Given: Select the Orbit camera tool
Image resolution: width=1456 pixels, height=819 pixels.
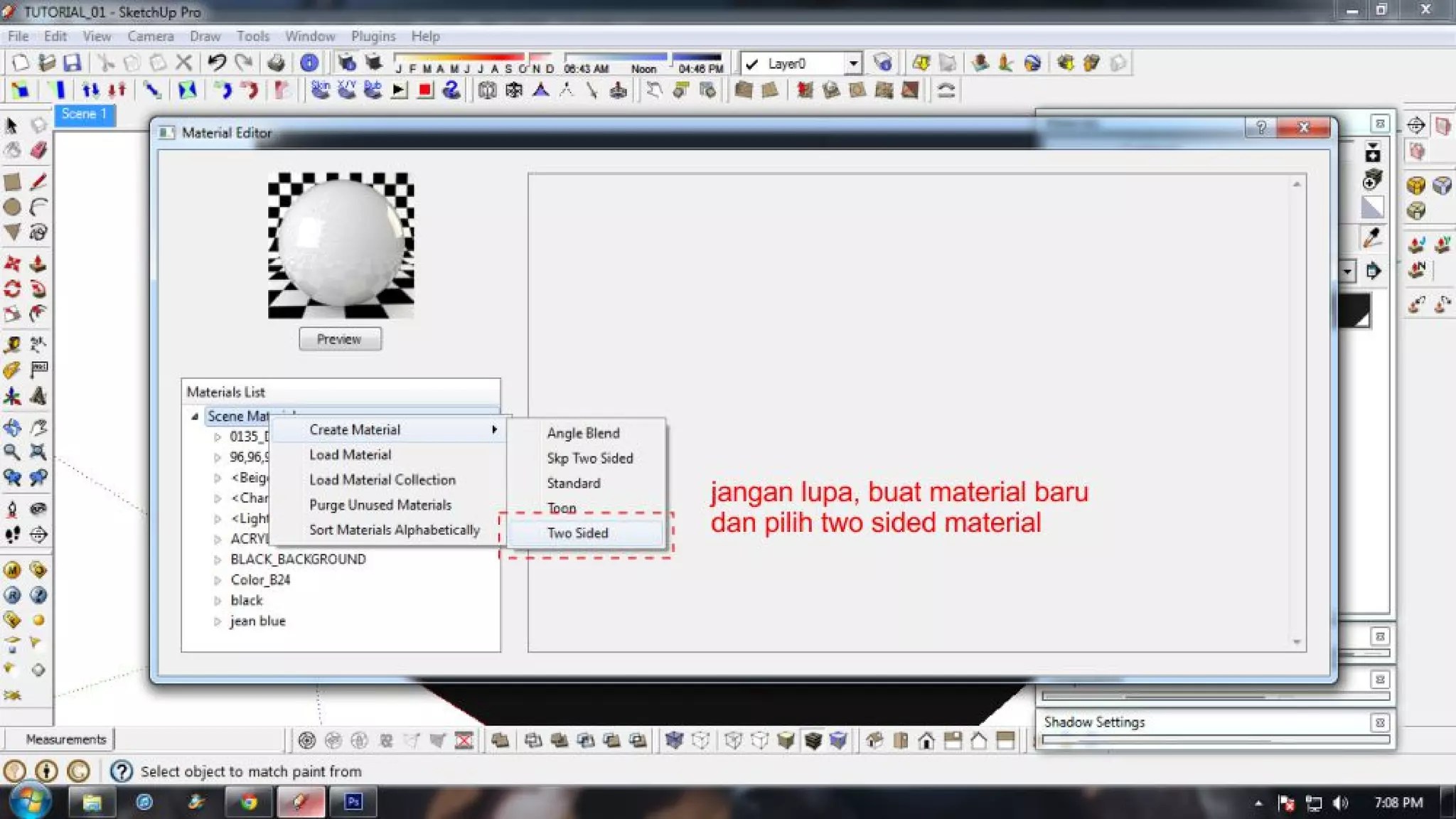Looking at the screenshot, I should click(x=12, y=427).
